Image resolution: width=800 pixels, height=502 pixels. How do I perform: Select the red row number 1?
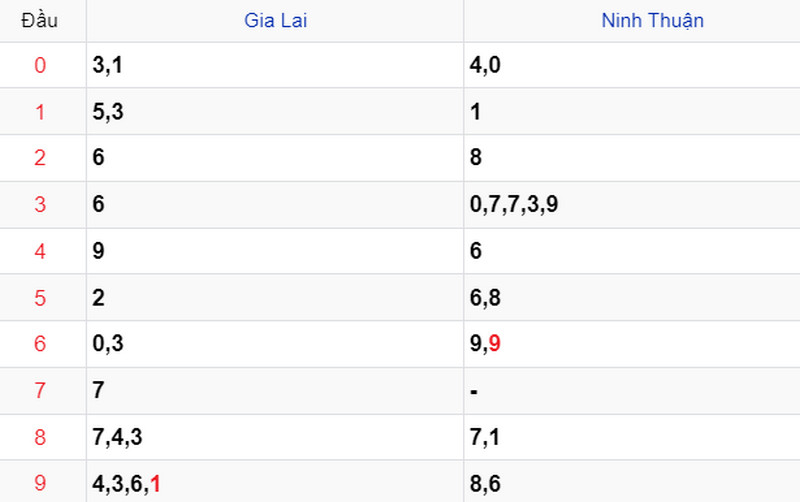40,112
